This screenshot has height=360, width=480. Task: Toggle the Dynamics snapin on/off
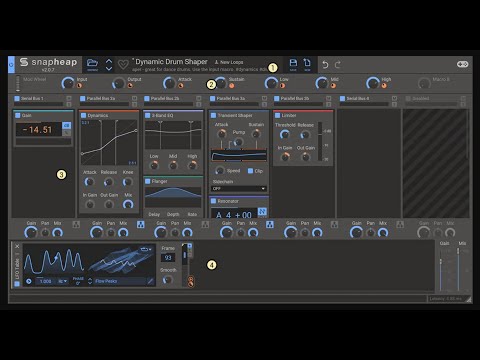pyautogui.click(x=84, y=115)
